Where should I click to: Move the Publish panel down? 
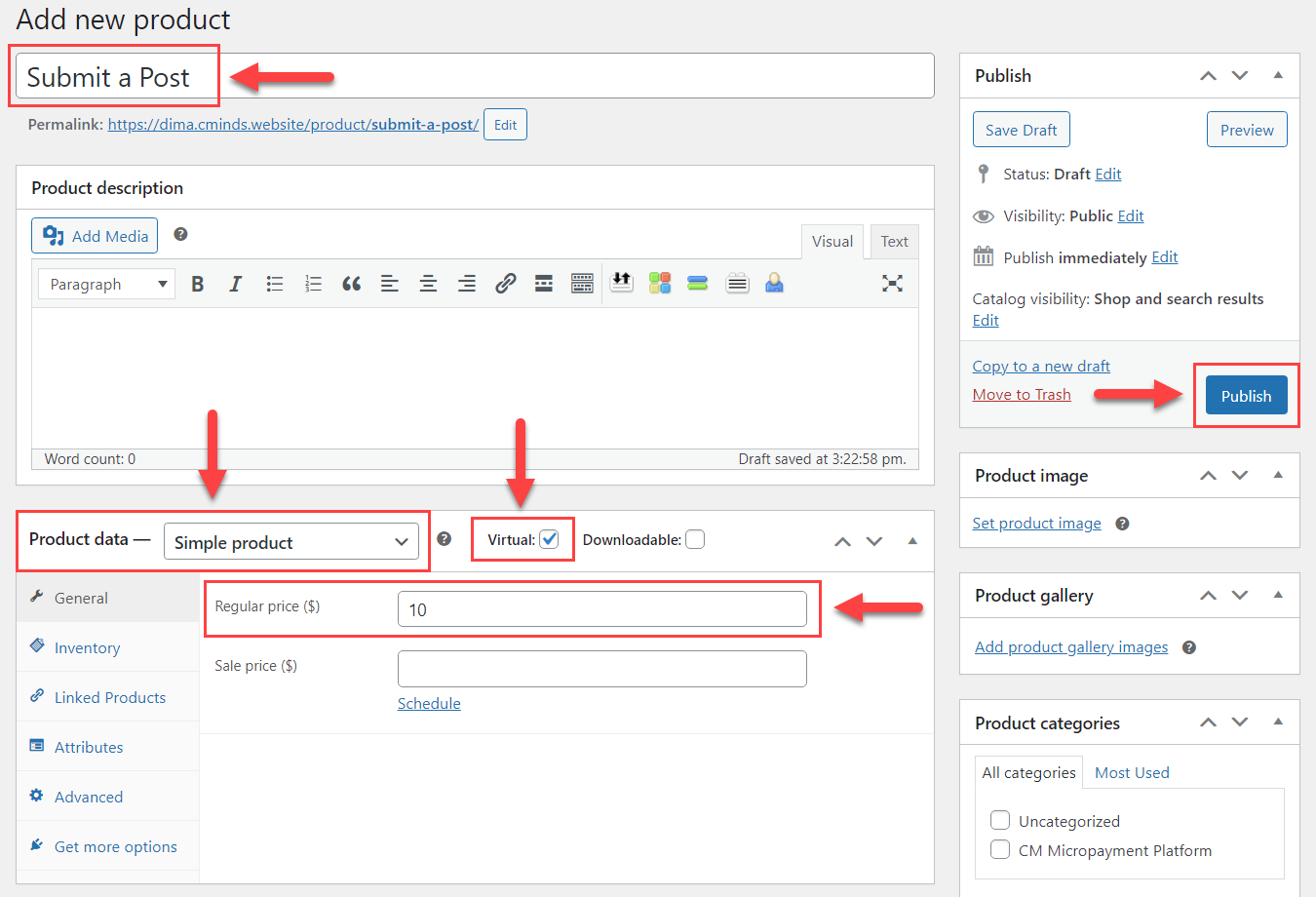coord(1240,75)
